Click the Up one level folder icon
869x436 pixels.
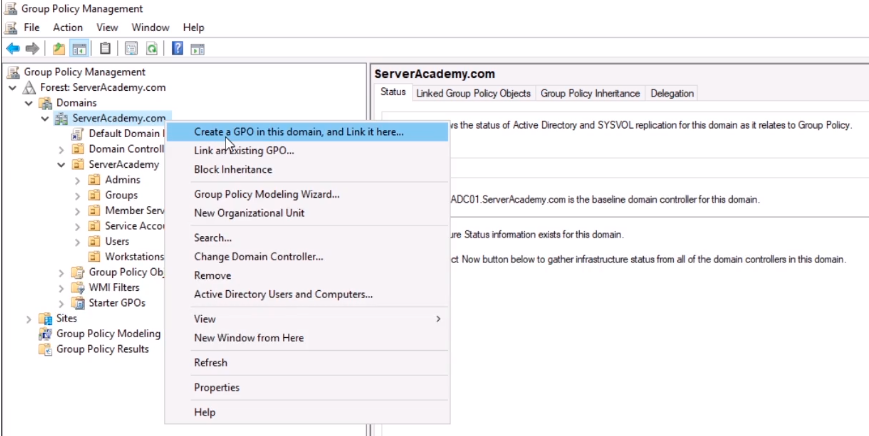tap(59, 48)
